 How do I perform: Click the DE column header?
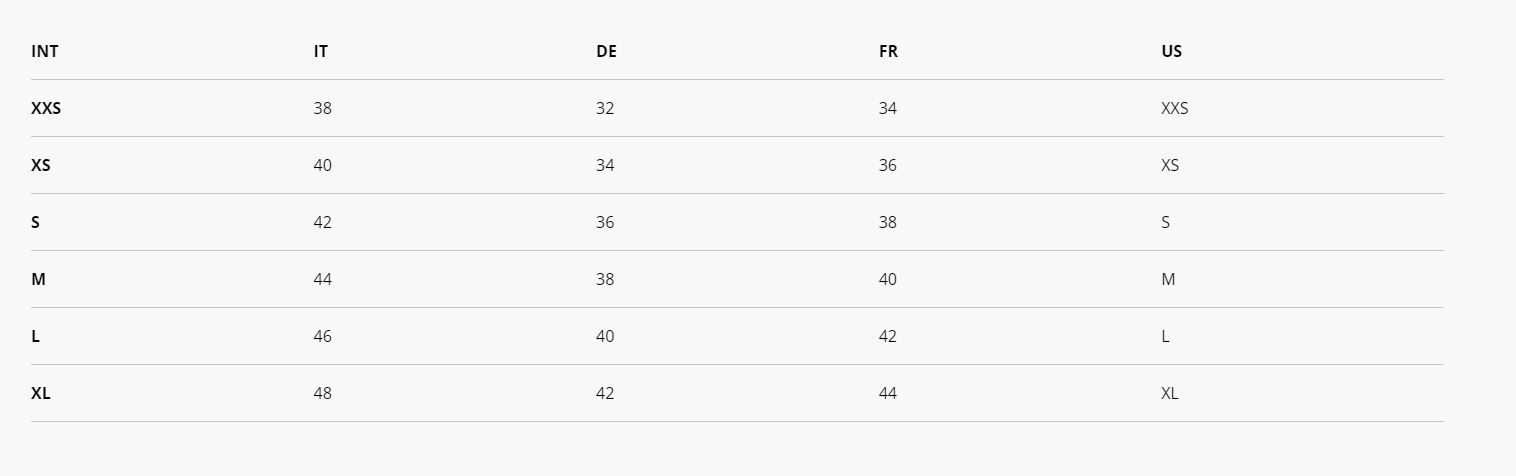point(606,51)
